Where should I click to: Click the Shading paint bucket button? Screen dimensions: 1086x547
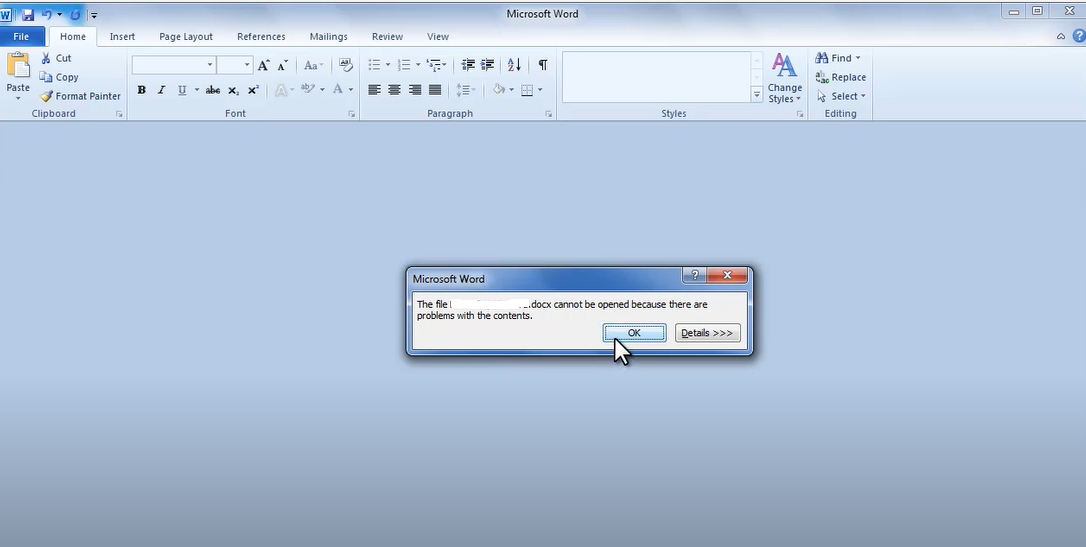coord(499,90)
